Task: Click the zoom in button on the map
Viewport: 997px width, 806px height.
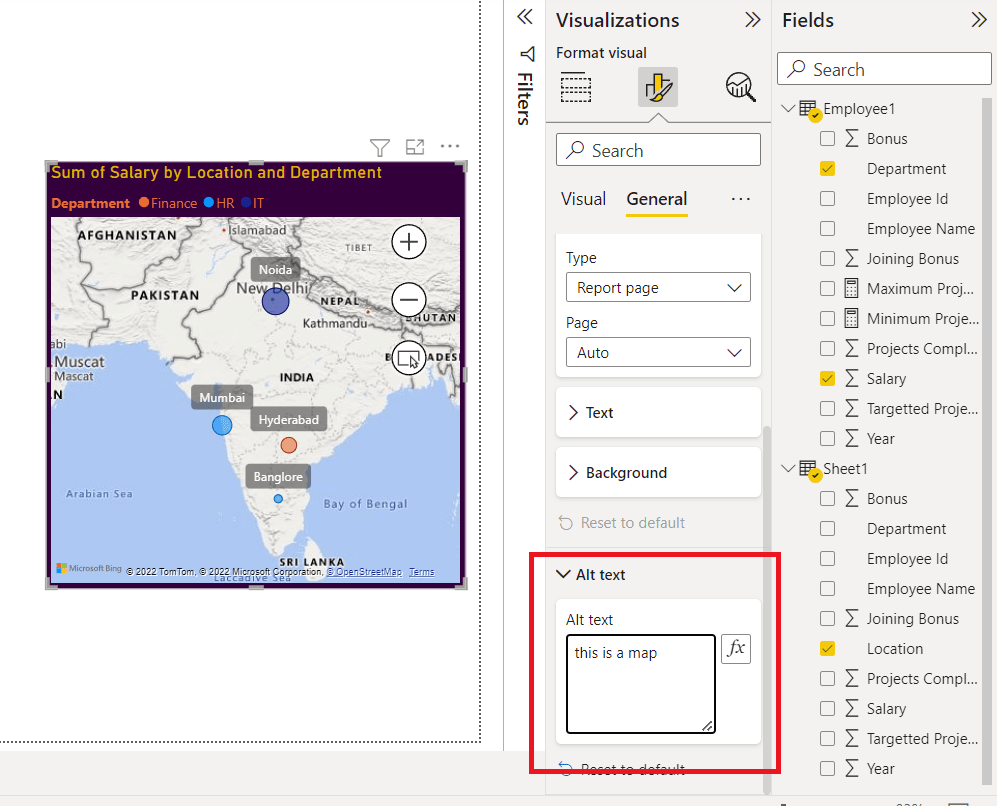Action: click(x=408, y=241)
